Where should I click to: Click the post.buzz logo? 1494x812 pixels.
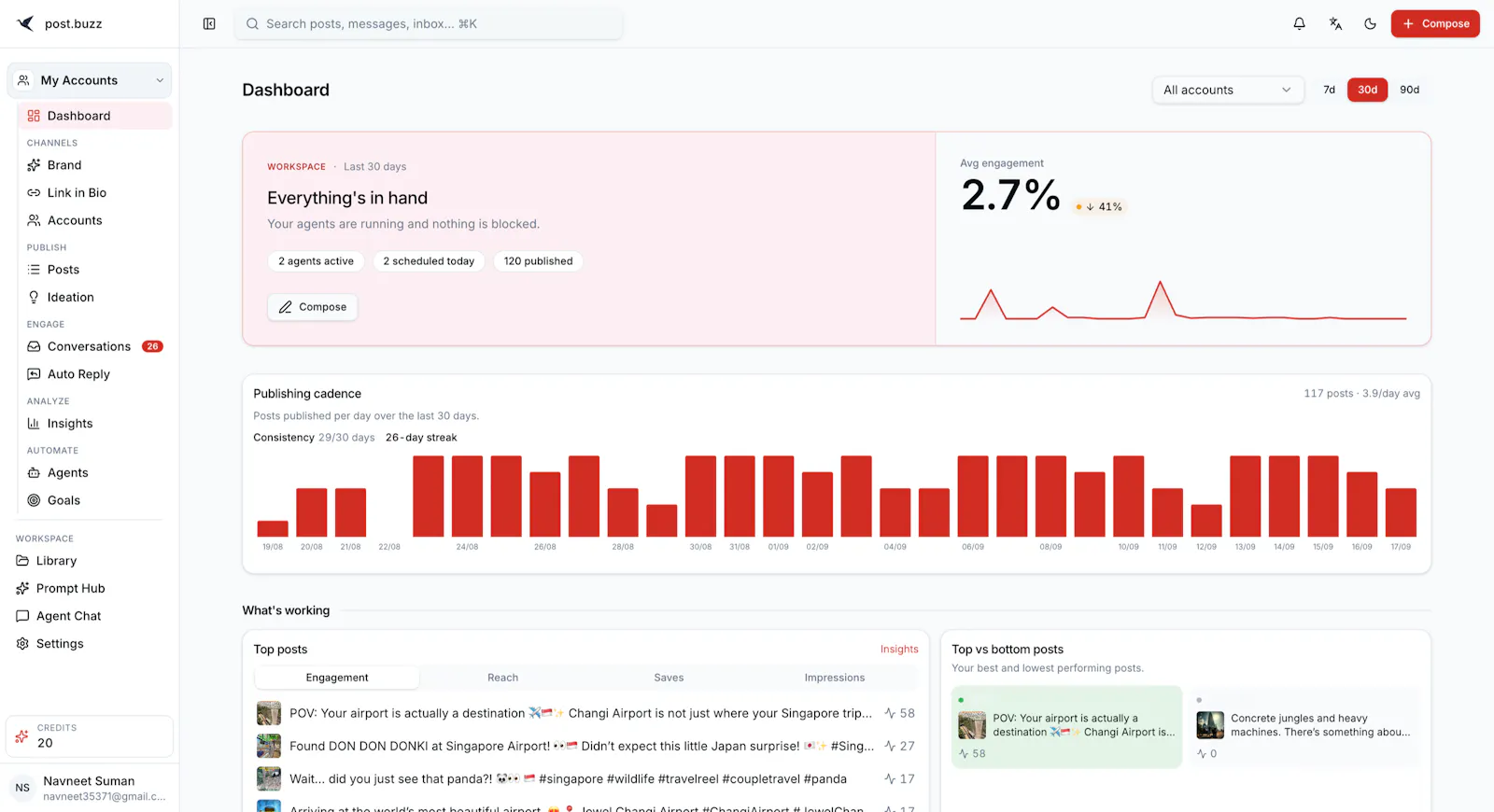point(60,24)
